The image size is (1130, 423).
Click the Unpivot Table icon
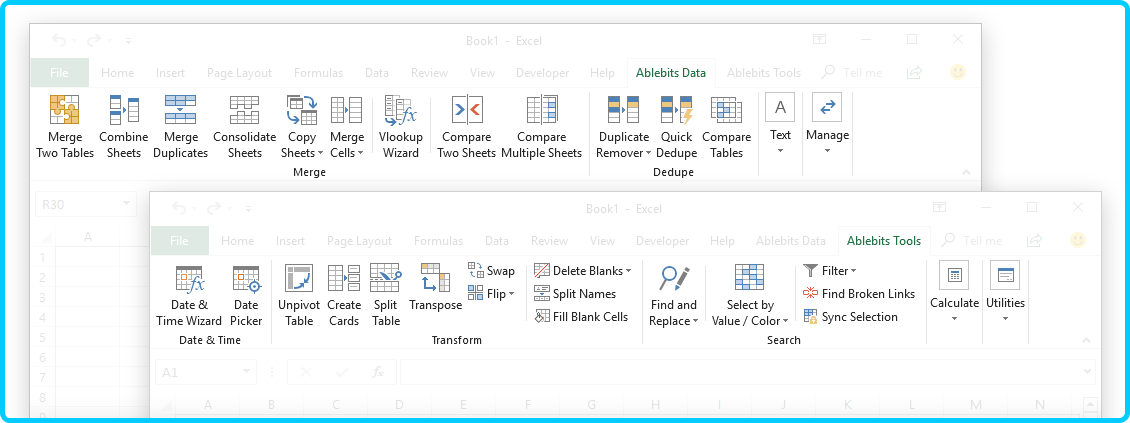pos(298,279)
